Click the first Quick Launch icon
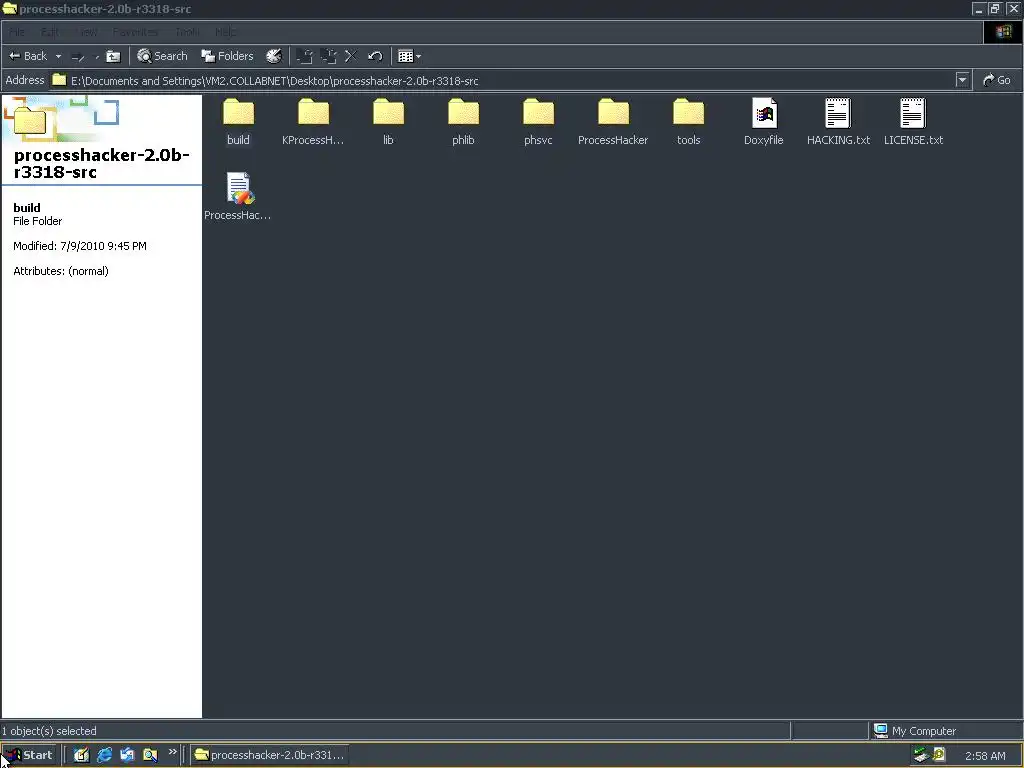The width and height of the screenshot is (1024, 768). pos(81,755)
